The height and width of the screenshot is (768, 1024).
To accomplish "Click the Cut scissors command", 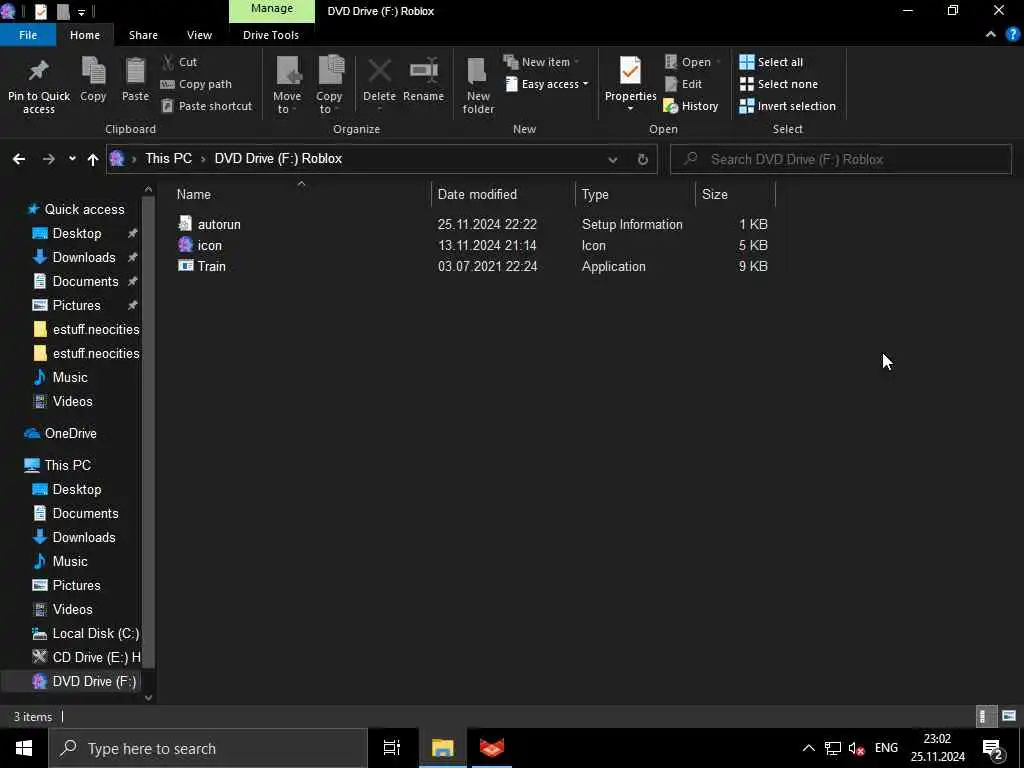I will point(180,62).
